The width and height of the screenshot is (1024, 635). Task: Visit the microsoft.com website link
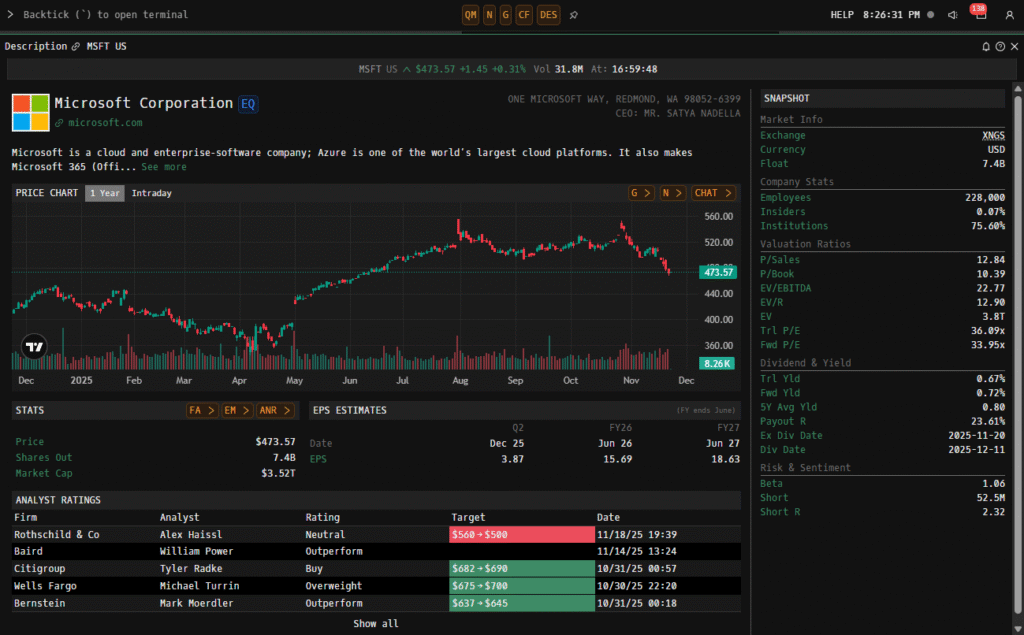tap(105, 123)
